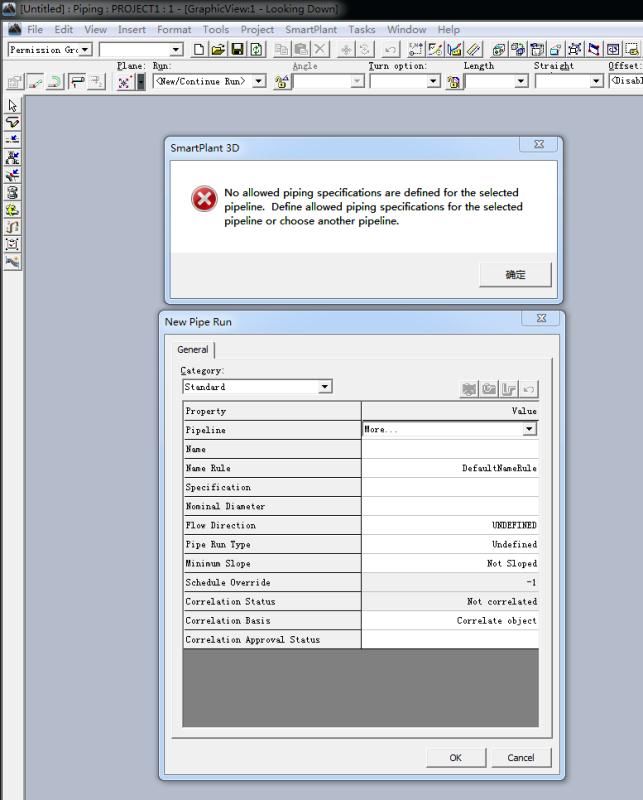Screen dimensions: 643x800
Task: Click the Nominal Diameter value field
Action: pyautogui.click(x=450, y=506)
